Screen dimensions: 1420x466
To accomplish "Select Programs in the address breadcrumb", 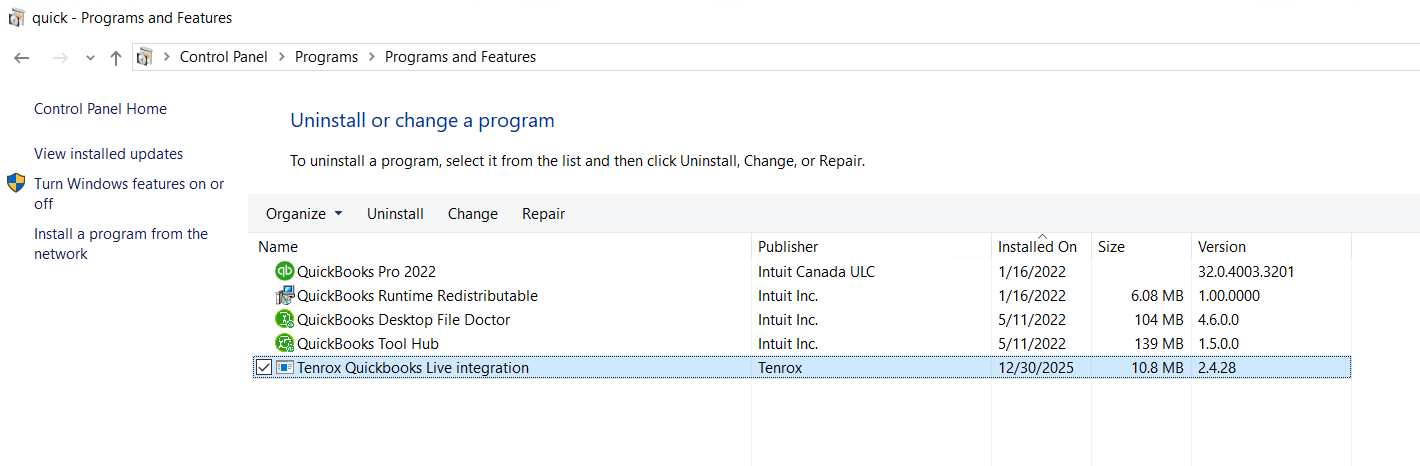I will pyautogui.click(x=326, y=57).
